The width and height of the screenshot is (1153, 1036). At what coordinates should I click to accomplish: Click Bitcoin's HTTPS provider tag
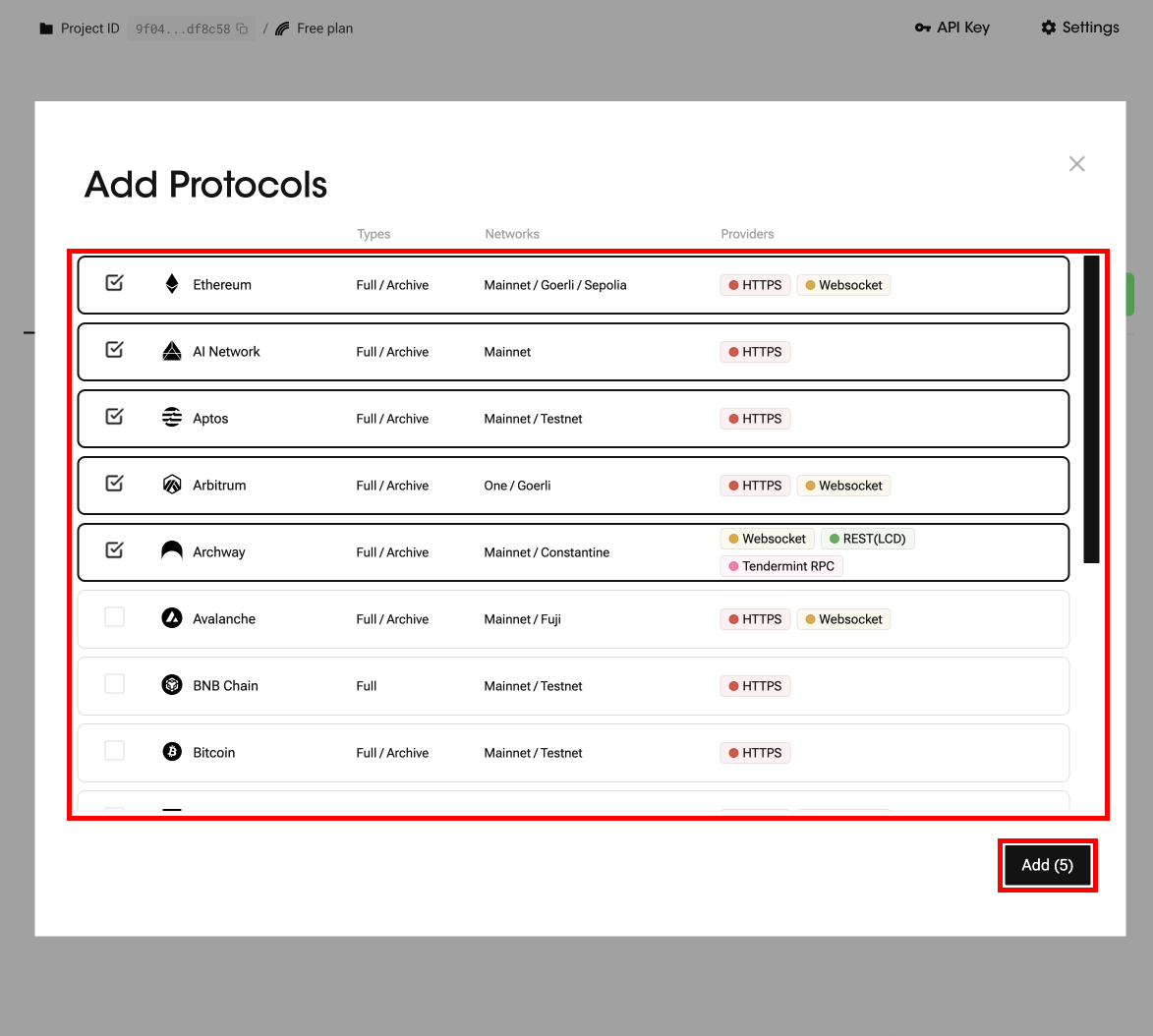755,754
